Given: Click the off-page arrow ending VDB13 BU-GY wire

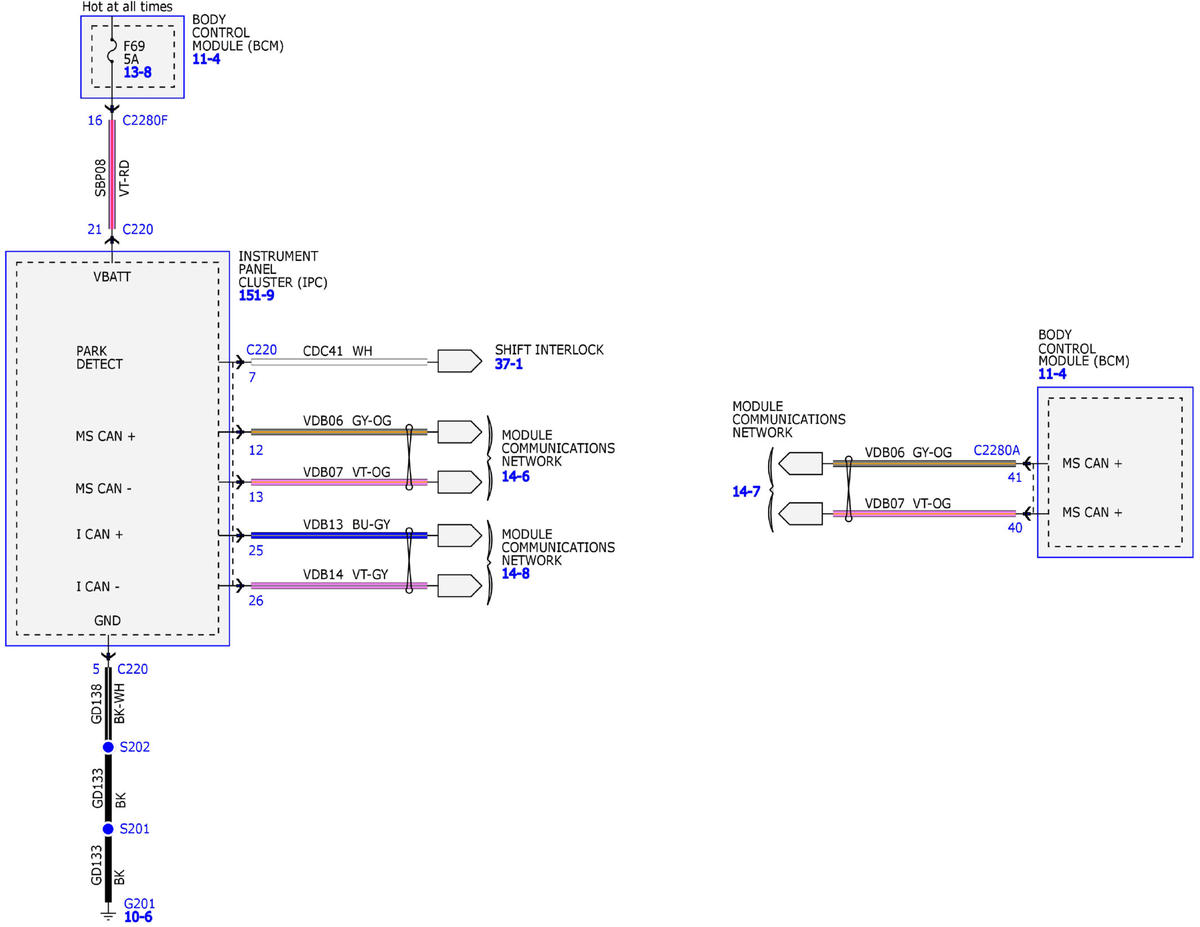Looking at the screenshot, I should coord(458,535).
